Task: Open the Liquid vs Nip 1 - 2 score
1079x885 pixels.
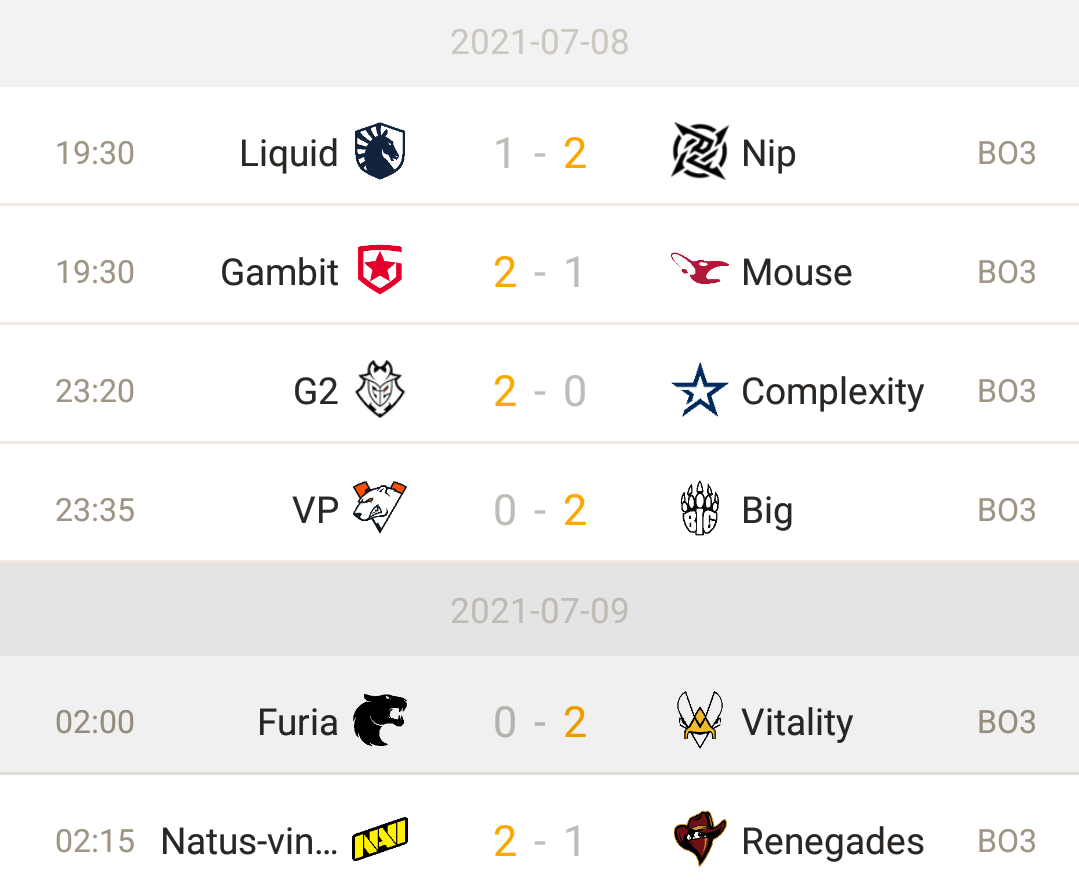Action: point(540,153)
